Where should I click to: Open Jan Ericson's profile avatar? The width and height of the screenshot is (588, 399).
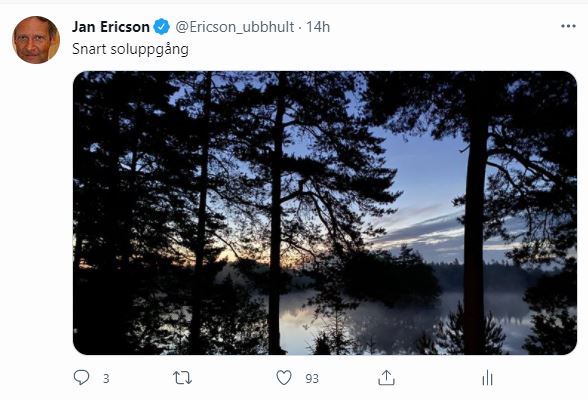(36, 40)
